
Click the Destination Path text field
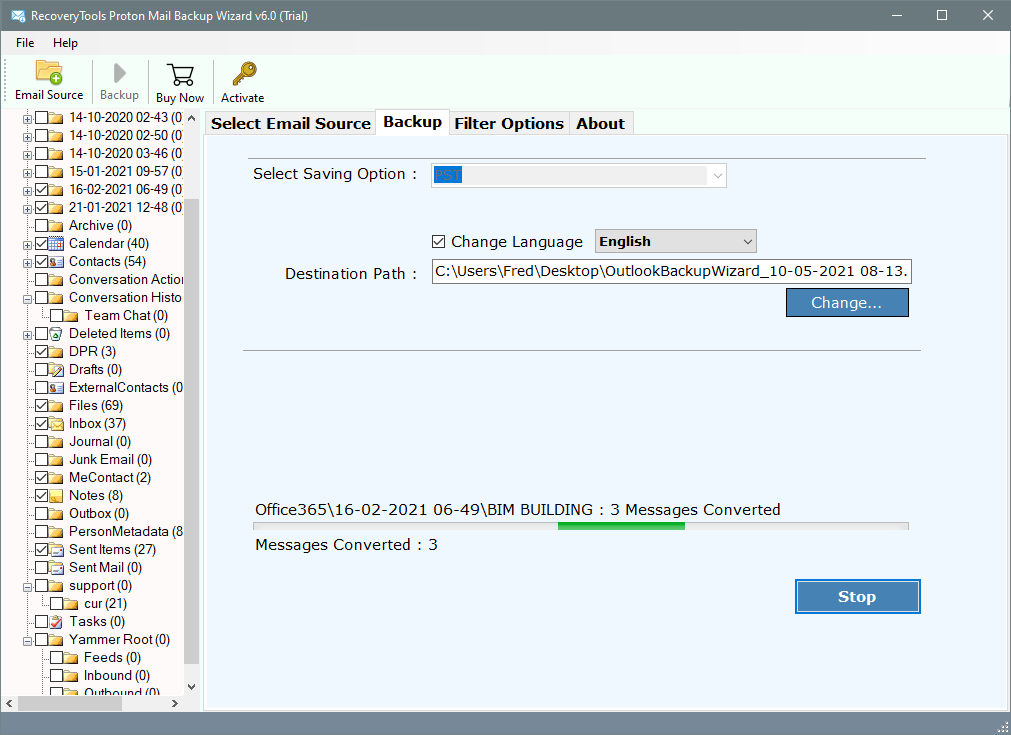pyautogui.click(x=671, y=271)
